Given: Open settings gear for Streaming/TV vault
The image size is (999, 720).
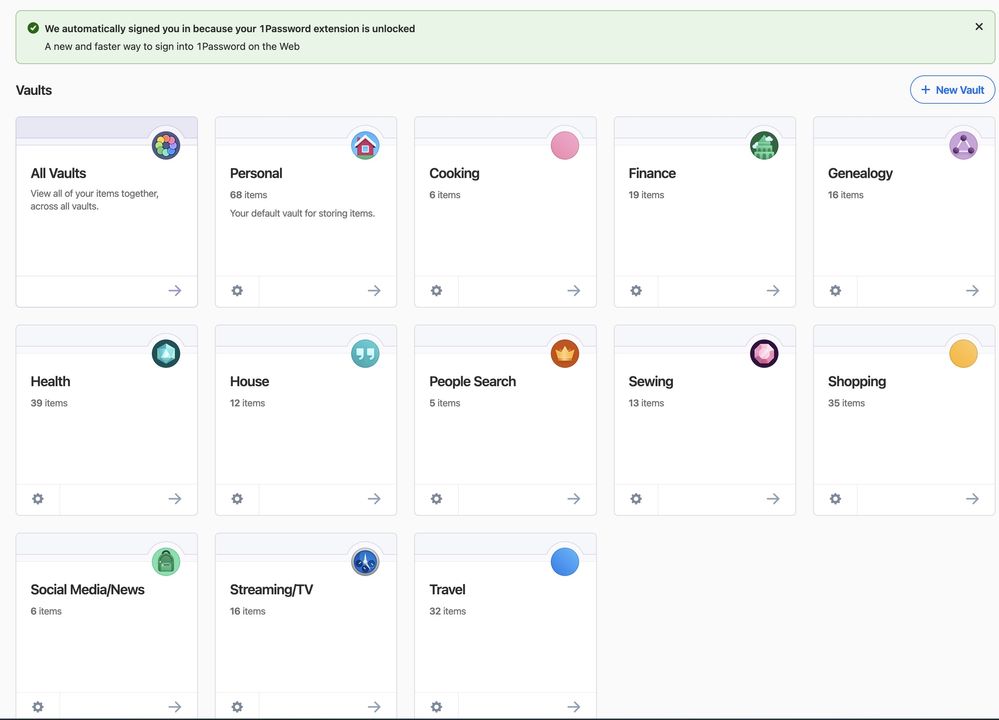Looking at the screenshot, I should (x=237, y=707).
